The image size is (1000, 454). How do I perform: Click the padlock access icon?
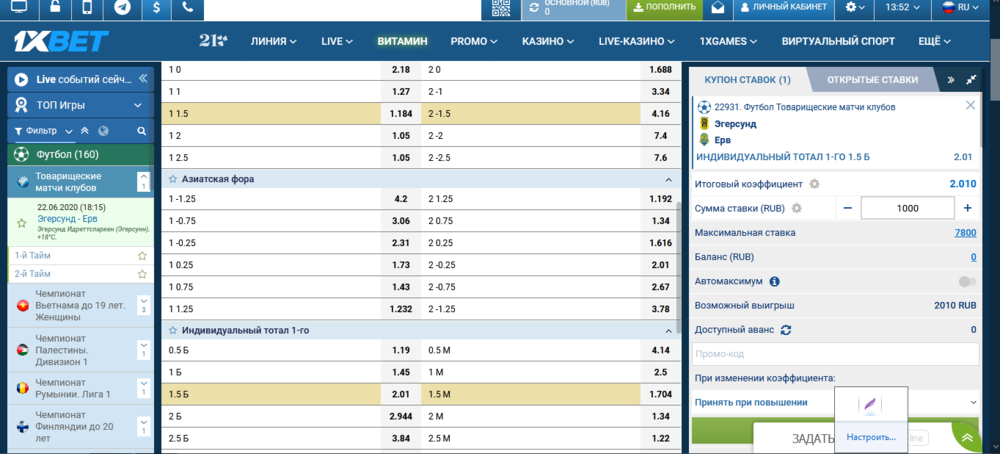tap(56, 8)
